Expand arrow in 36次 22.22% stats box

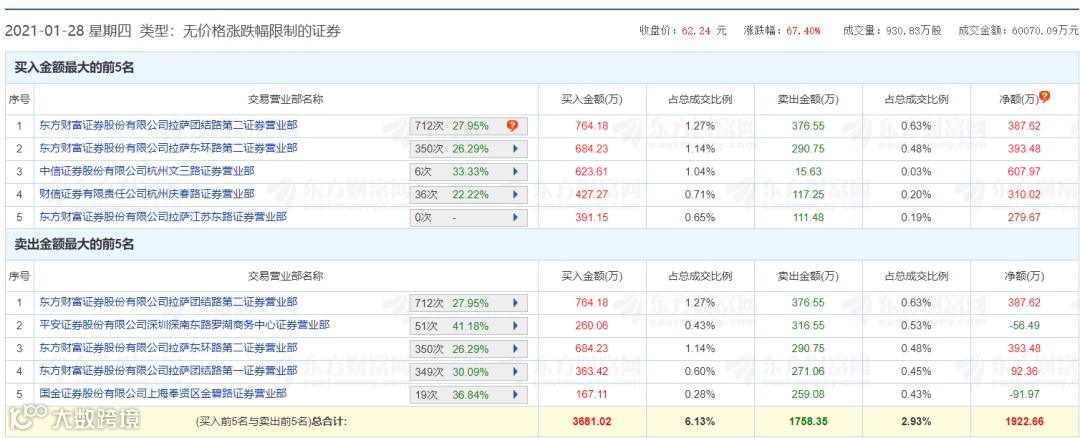pos(516,193)
